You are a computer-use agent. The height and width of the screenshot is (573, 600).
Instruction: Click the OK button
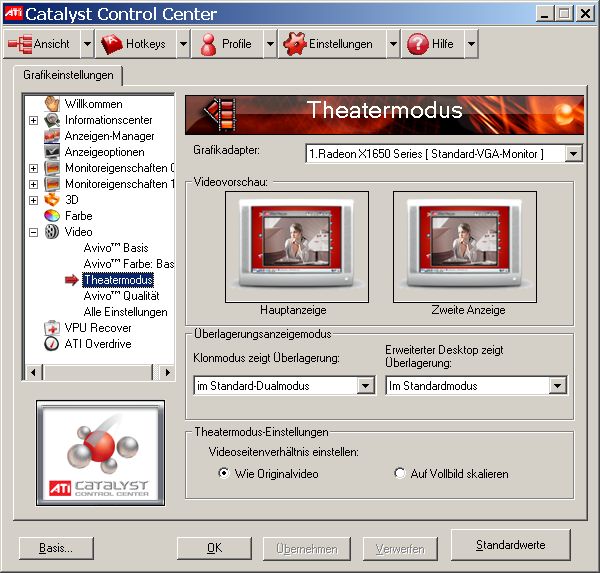click(214, 548)
